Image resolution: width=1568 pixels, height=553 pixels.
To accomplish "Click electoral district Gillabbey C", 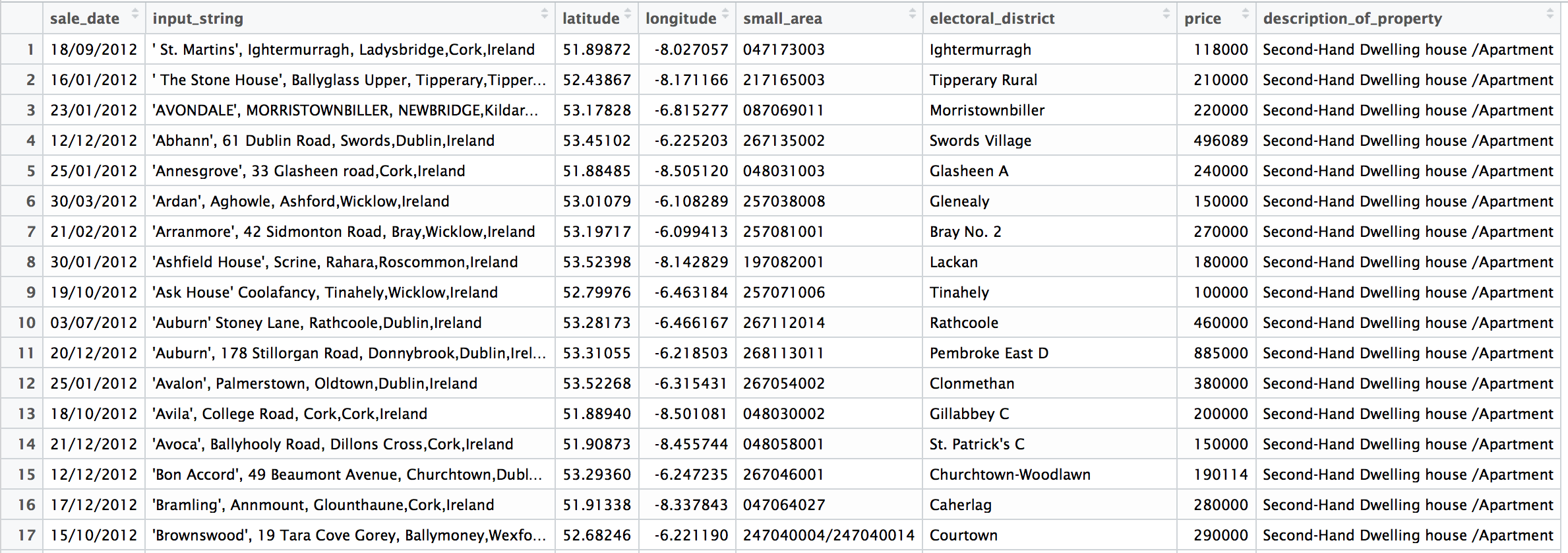I will 969,414.
